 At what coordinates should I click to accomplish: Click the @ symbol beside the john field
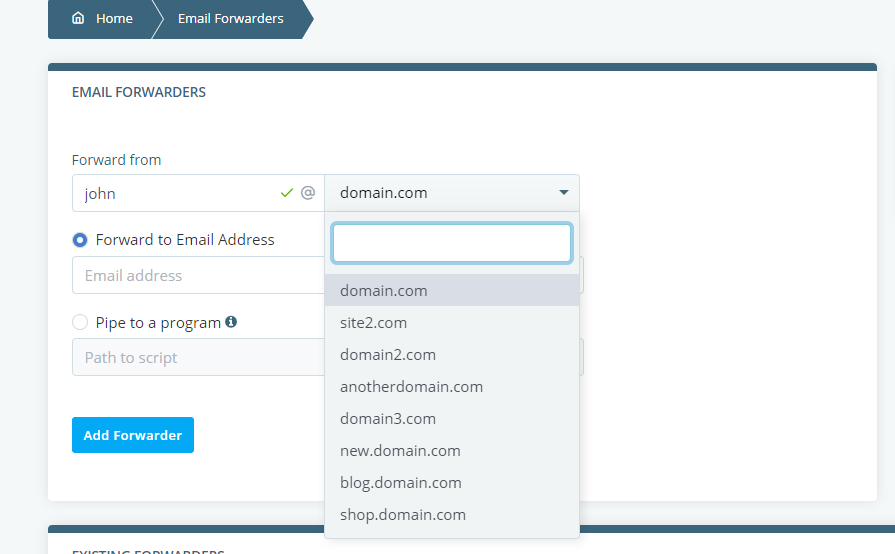pyautogui.click(x=308, y=193)
